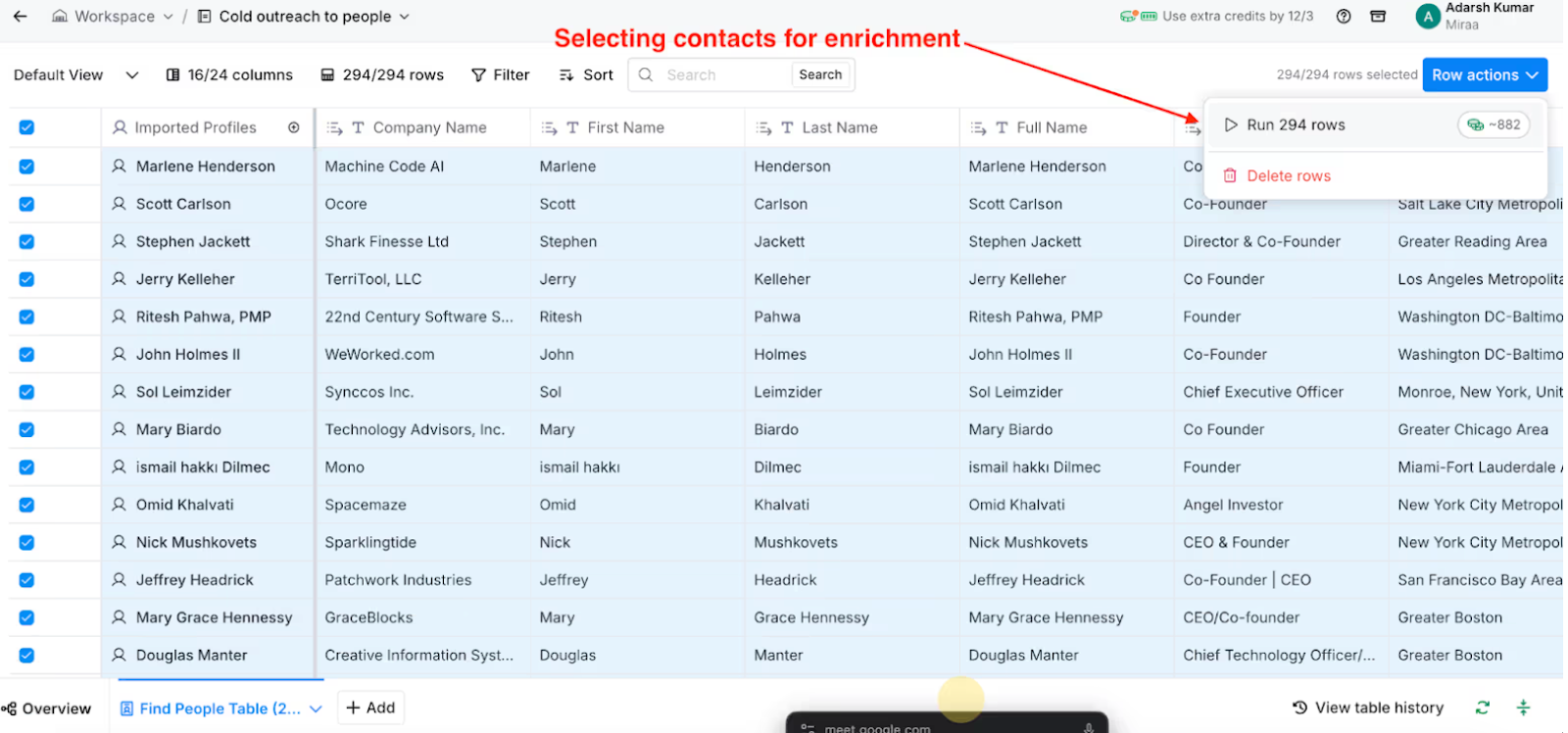Click the billing/inbox icon in the top bar
Image resolution: width=1568 pixels, height=733 pixels.
pos(1377,16)
